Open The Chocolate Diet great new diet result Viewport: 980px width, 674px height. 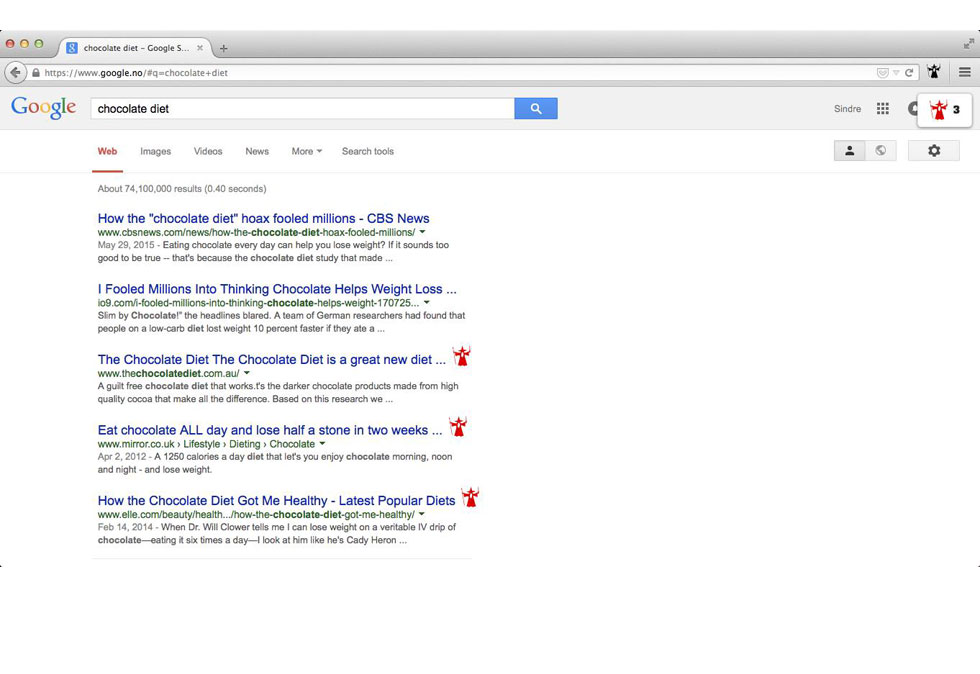271,360
